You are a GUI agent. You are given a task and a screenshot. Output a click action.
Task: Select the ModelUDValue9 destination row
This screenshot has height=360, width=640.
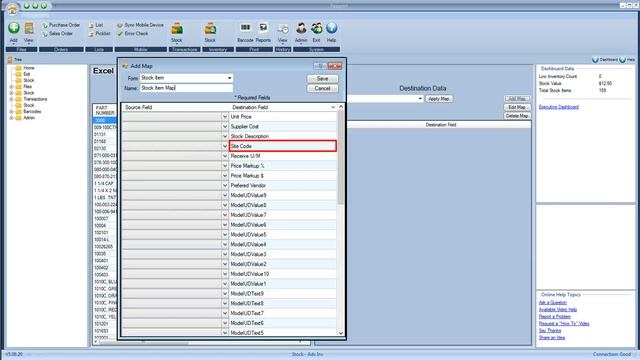pos(282,196)
